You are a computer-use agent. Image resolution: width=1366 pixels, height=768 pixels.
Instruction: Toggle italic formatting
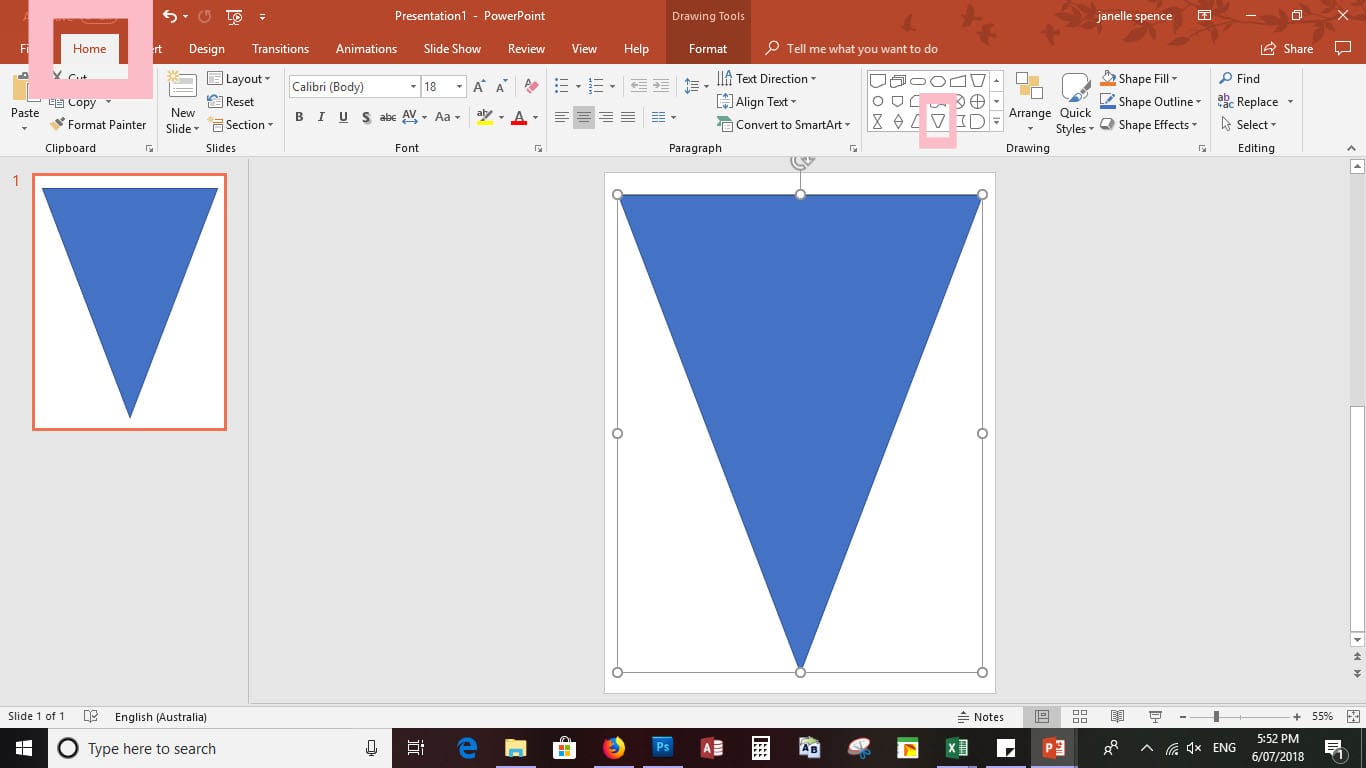tap(320, 117)
